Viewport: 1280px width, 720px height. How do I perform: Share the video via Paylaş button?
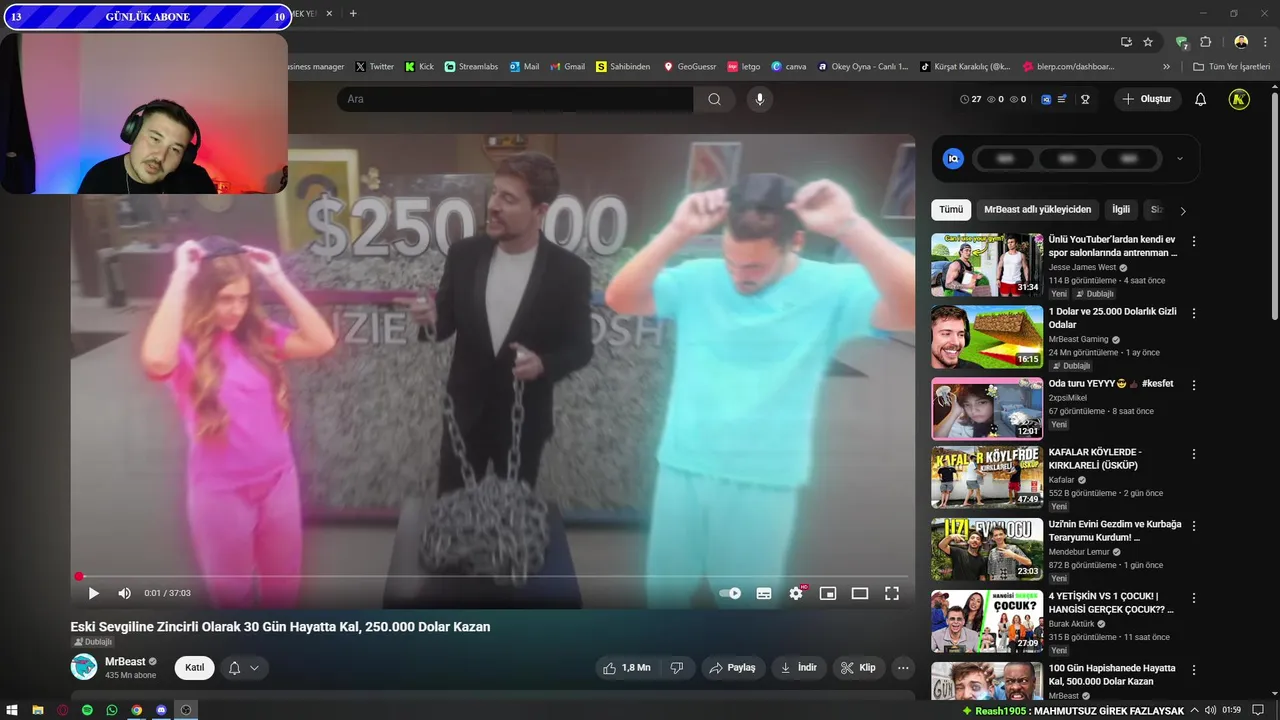click(x=733, y=668)
